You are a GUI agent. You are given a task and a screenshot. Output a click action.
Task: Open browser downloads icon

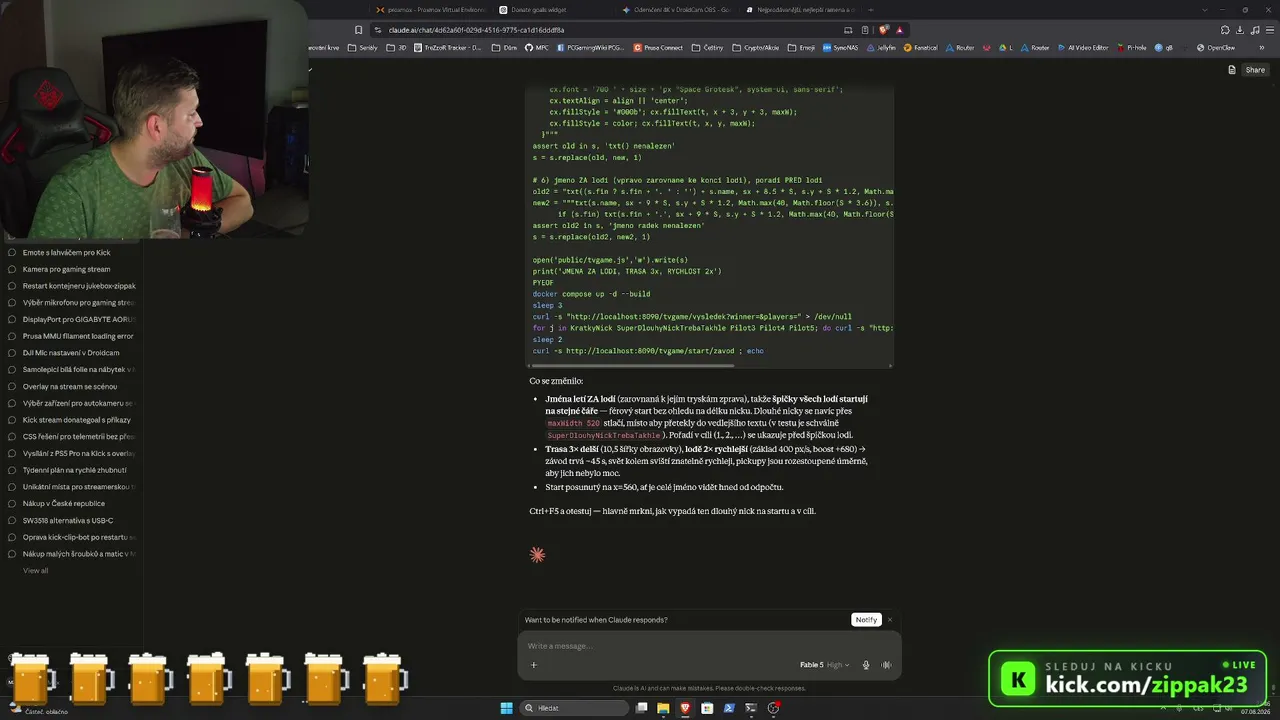point(1240,30)
